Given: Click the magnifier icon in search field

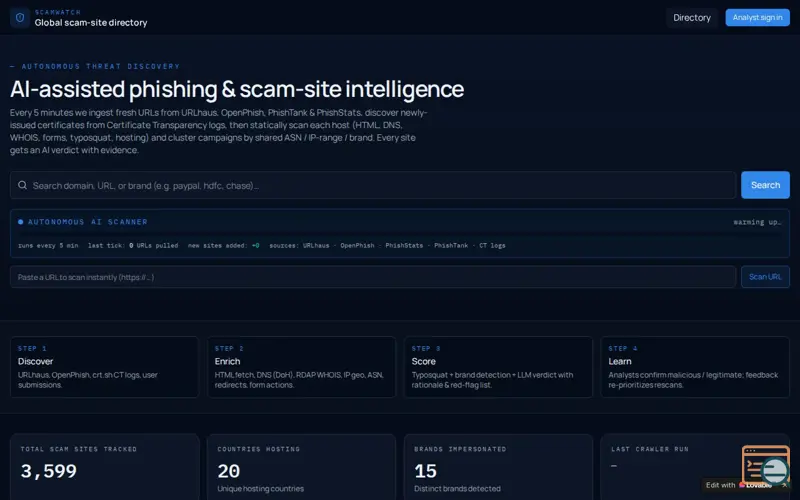Looking at the screenshot, I should [22, 185].
